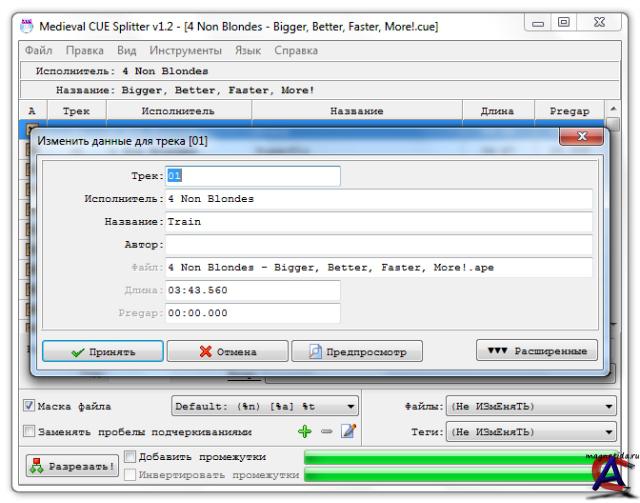Click the minus remove-mask icon

pyautogui.click(x=323, y=432)
